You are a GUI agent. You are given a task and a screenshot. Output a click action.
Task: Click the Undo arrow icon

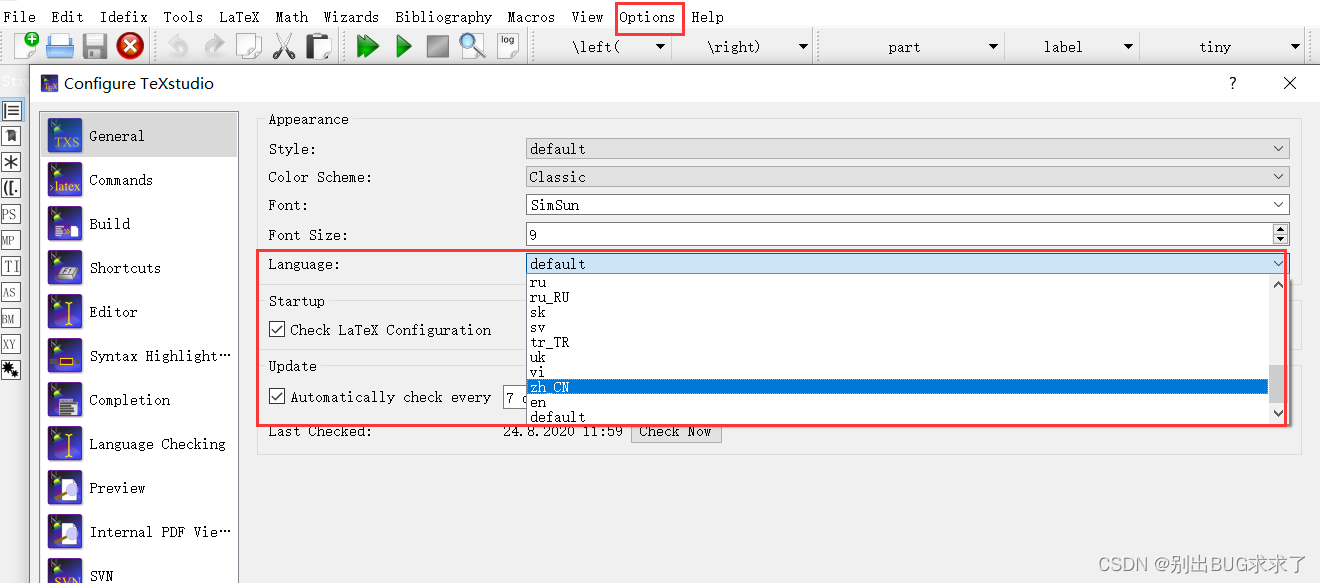pyautogui.click(x=178, y=45)
